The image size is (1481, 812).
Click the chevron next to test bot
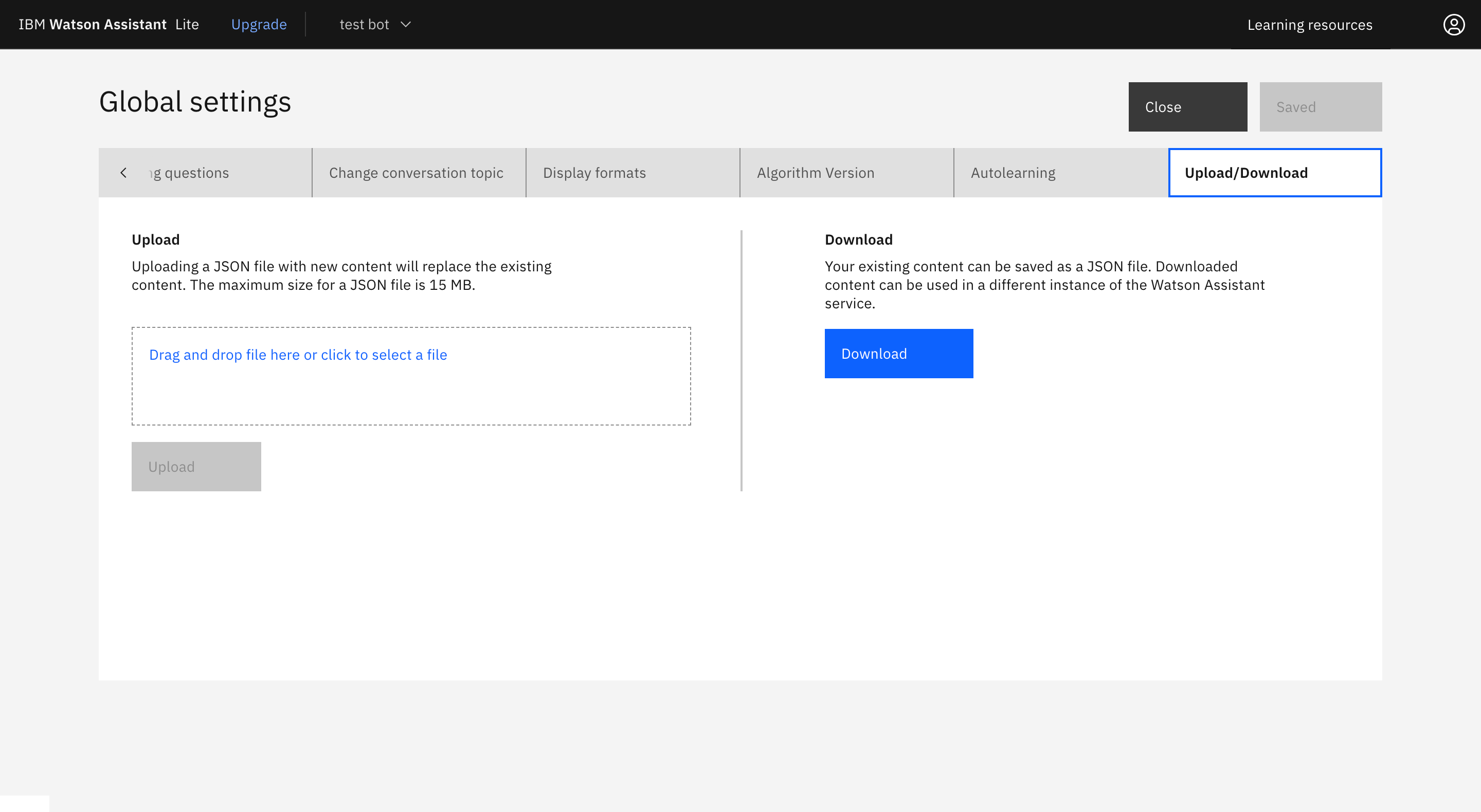[x=406, y=25]
